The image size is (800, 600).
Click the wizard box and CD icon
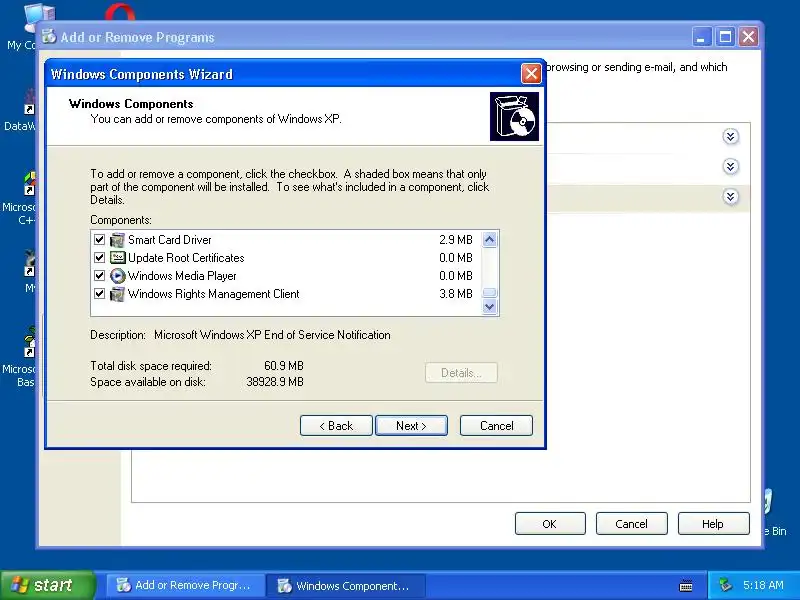coord(514,116)
